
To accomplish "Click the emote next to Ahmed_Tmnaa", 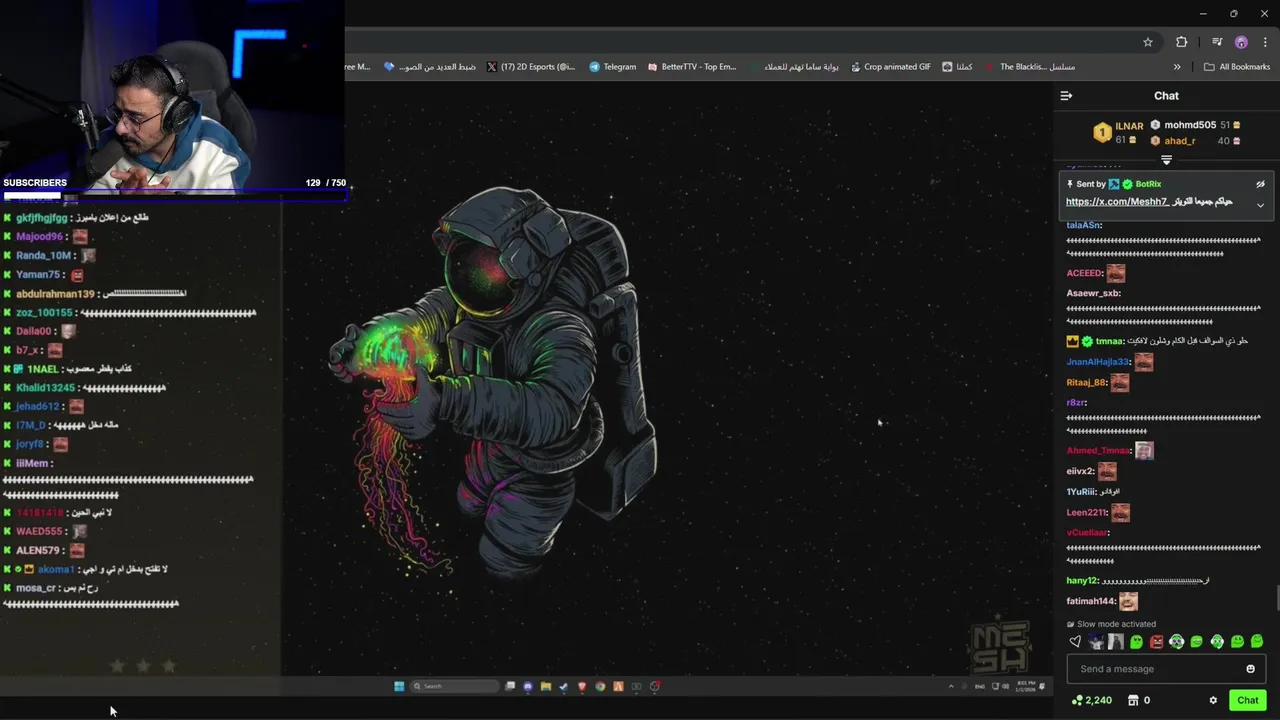I will coord(1144,451).
